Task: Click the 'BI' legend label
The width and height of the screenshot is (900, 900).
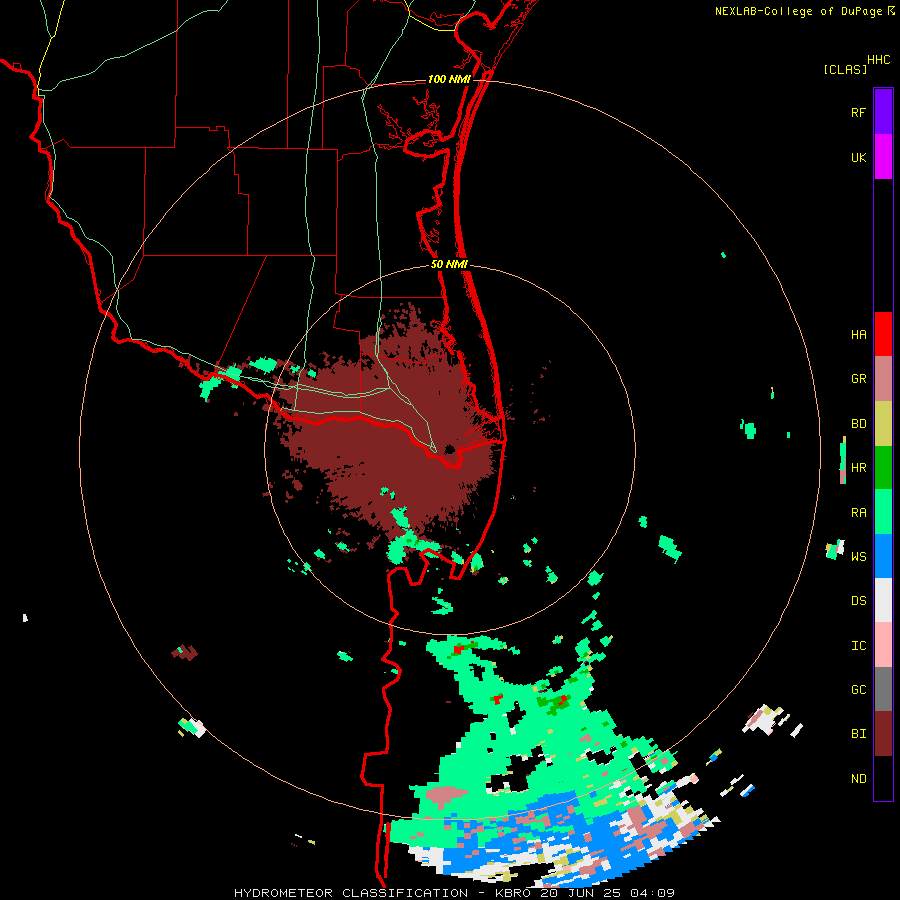Action: 858,734
